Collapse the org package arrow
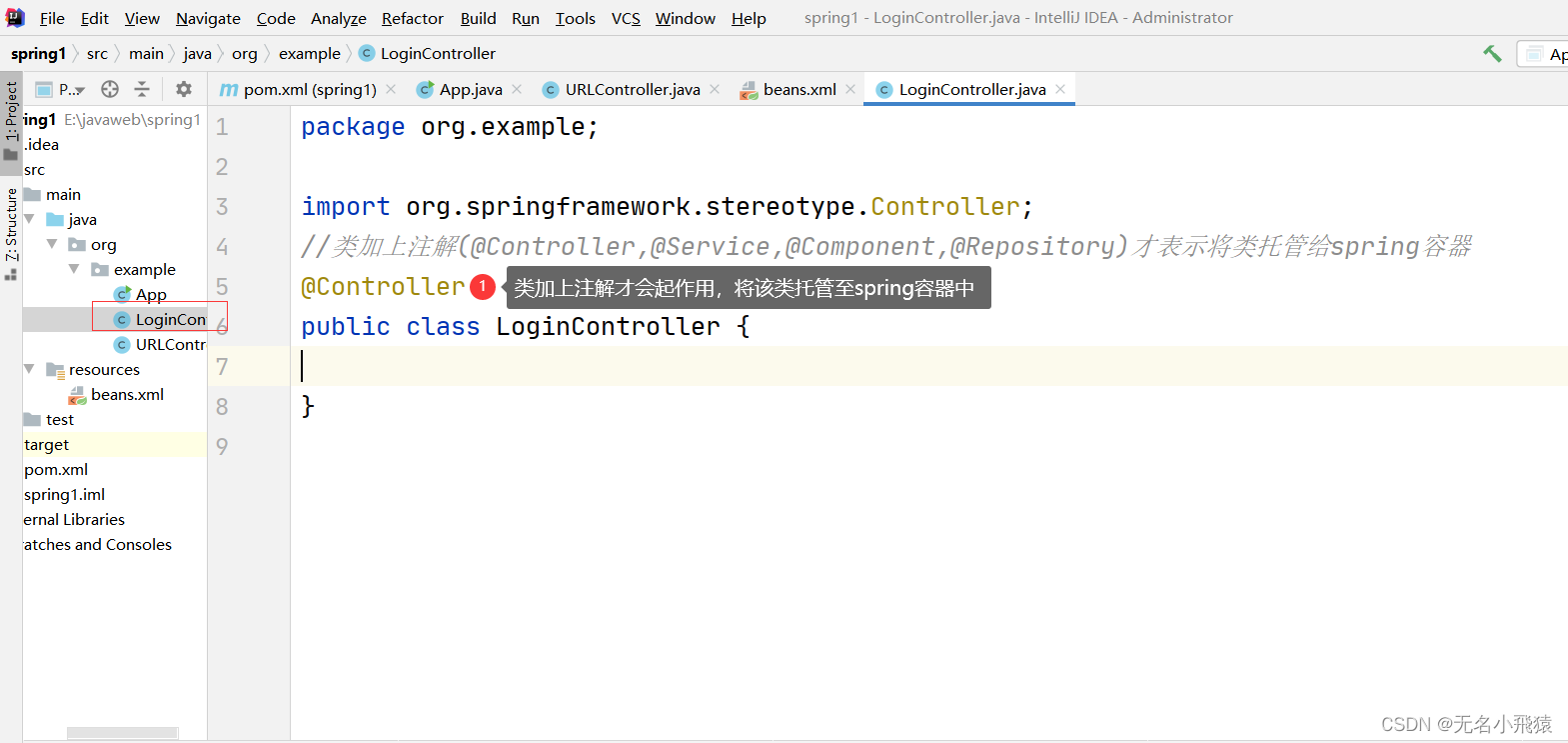Image resolution: width=1568 pixels, height=743 pixels. pyautogui.click(x=52, y=244)
